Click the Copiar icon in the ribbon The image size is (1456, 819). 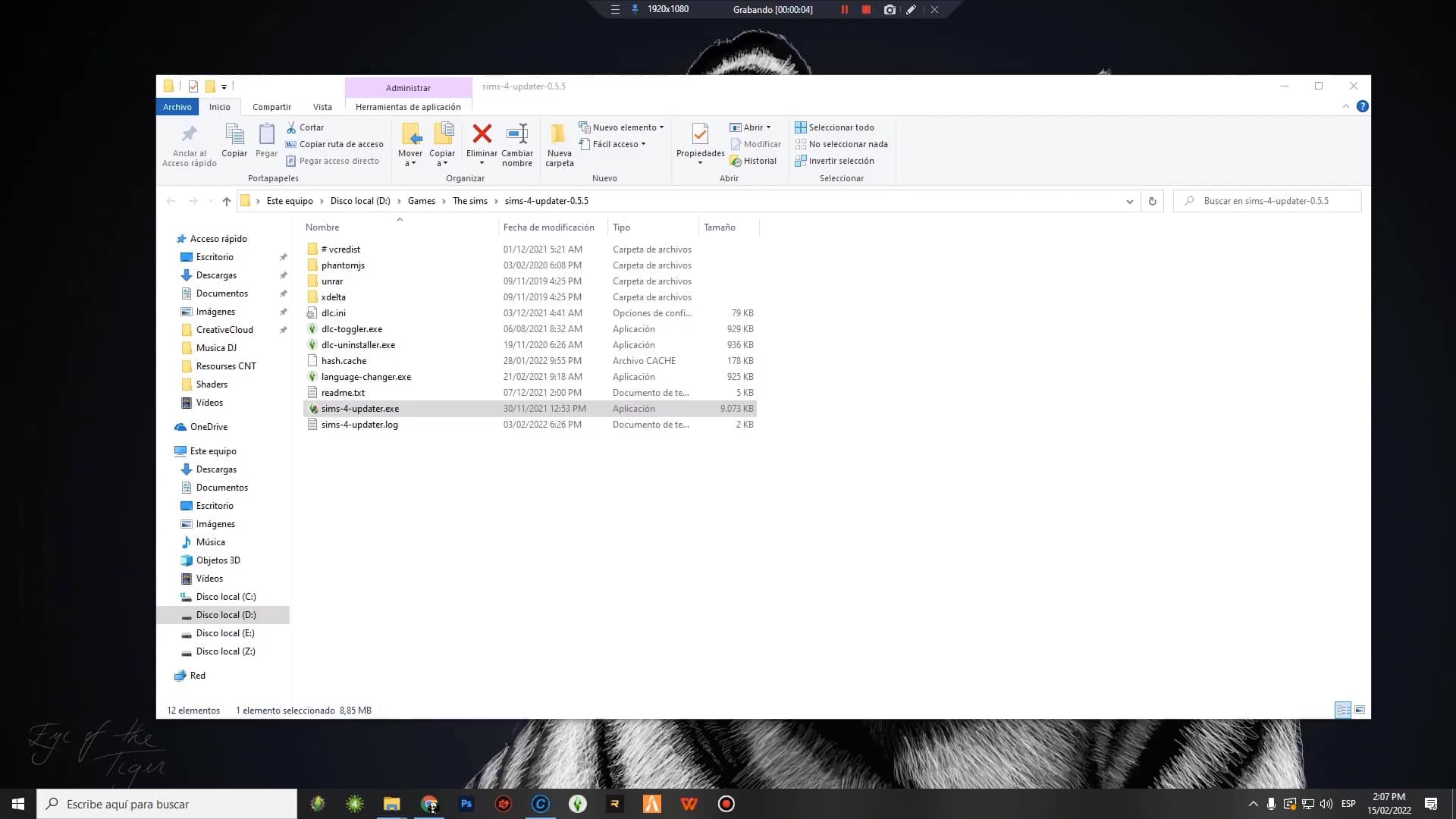234,140
